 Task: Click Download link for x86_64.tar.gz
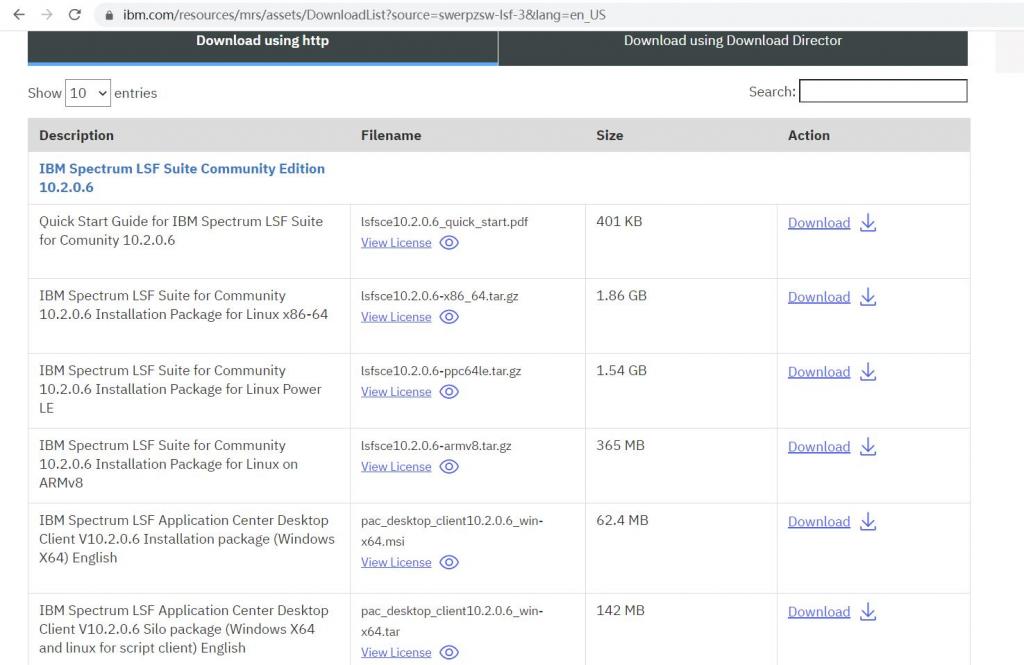[x=819, y=297]
